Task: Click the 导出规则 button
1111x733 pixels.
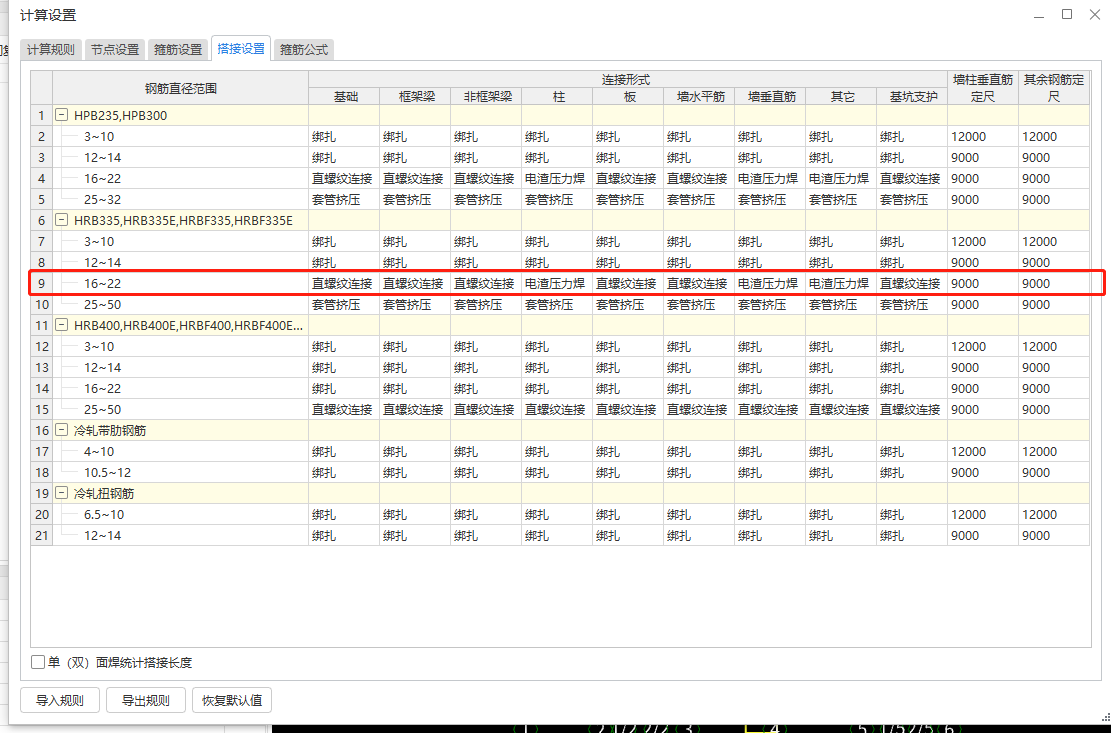Action: click(x=145, y=700)
